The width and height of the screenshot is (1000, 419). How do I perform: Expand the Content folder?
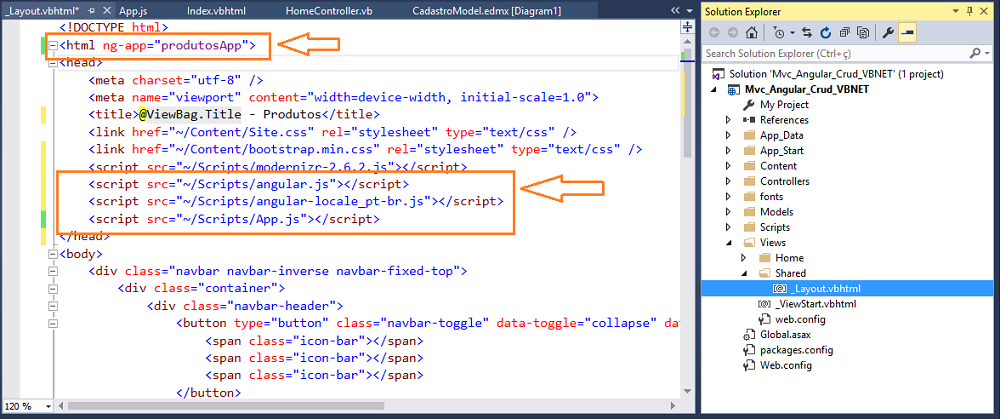tap(728, 166)
